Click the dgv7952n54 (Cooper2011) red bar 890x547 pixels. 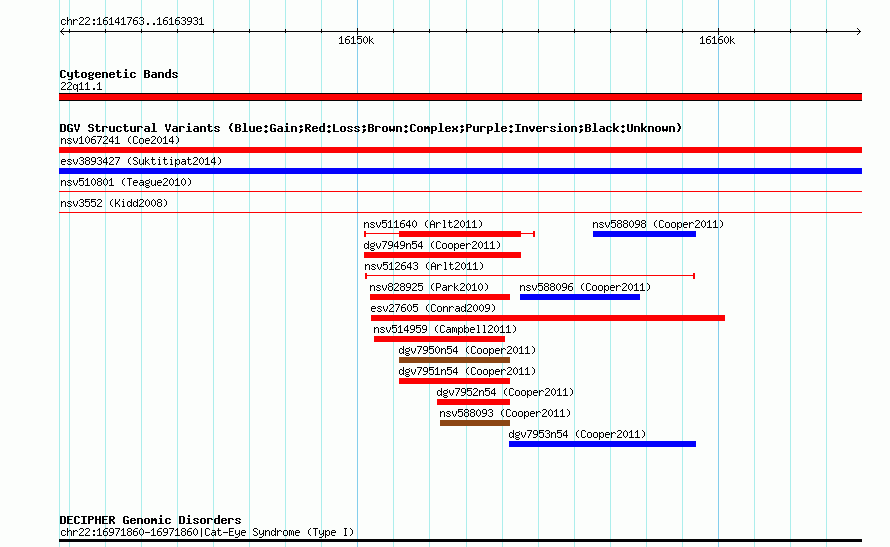473,402
